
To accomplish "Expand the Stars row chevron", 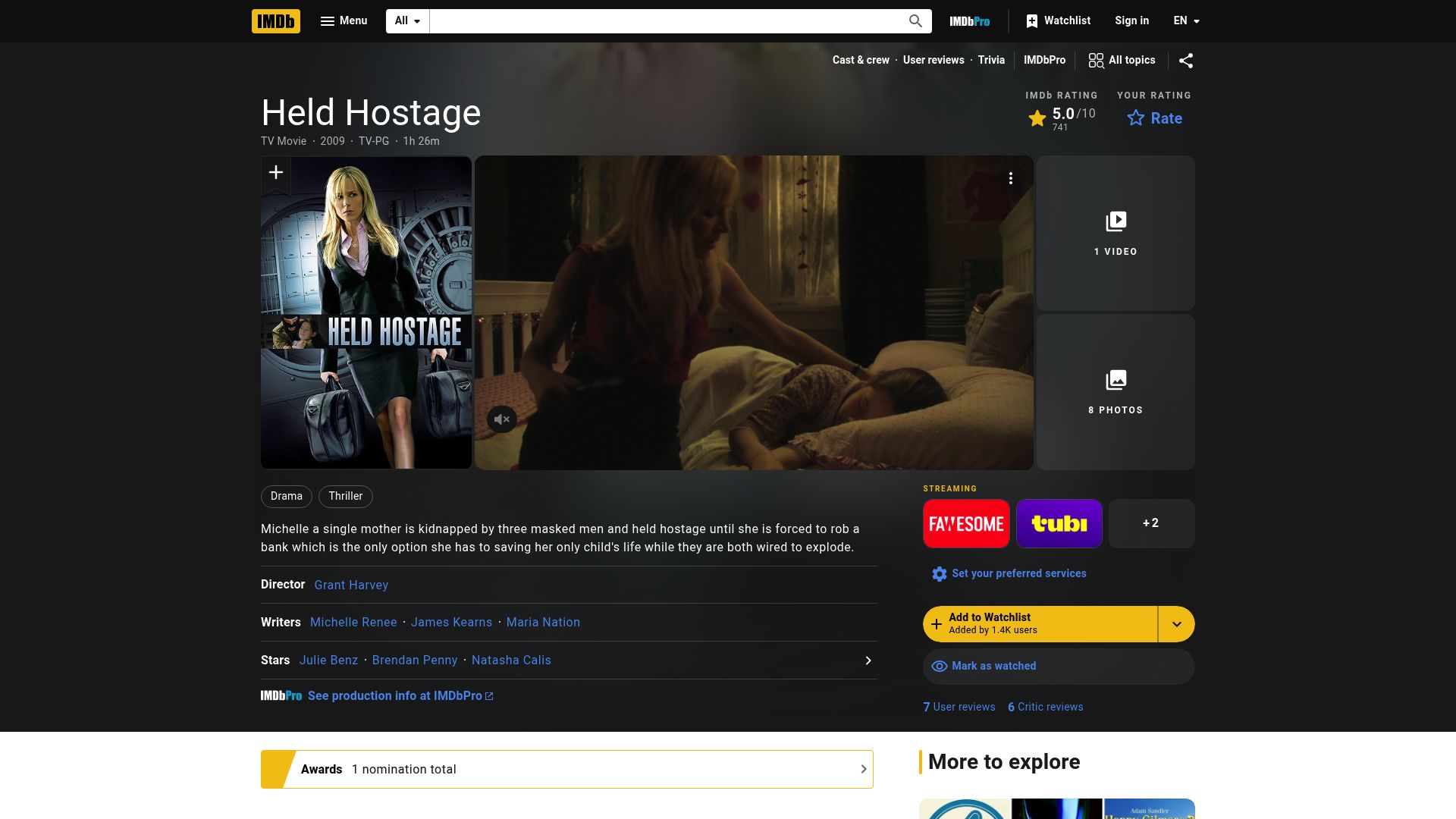I will [868, 661].
